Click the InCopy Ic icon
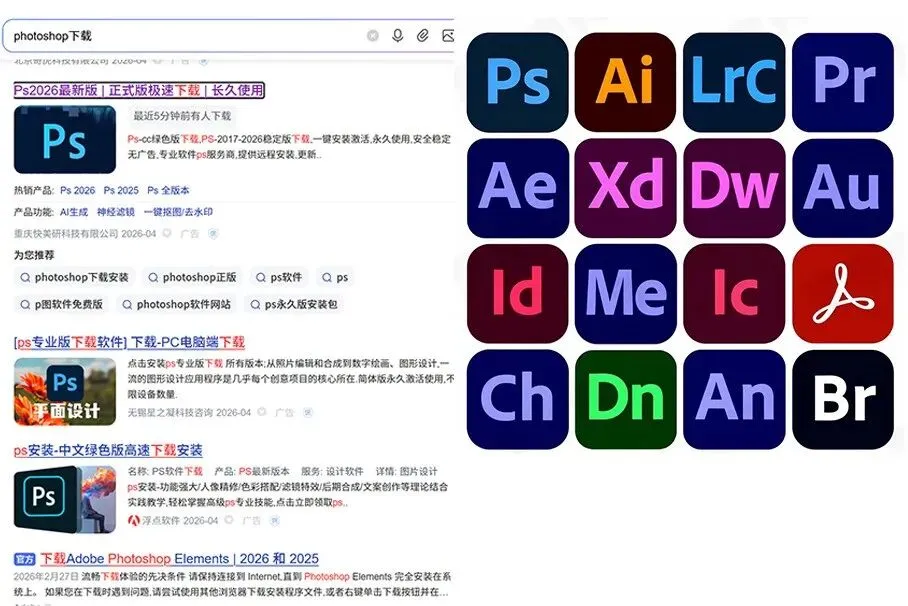Image resolution: width=908 pixels, height=606 pixels. pos(734,293)
